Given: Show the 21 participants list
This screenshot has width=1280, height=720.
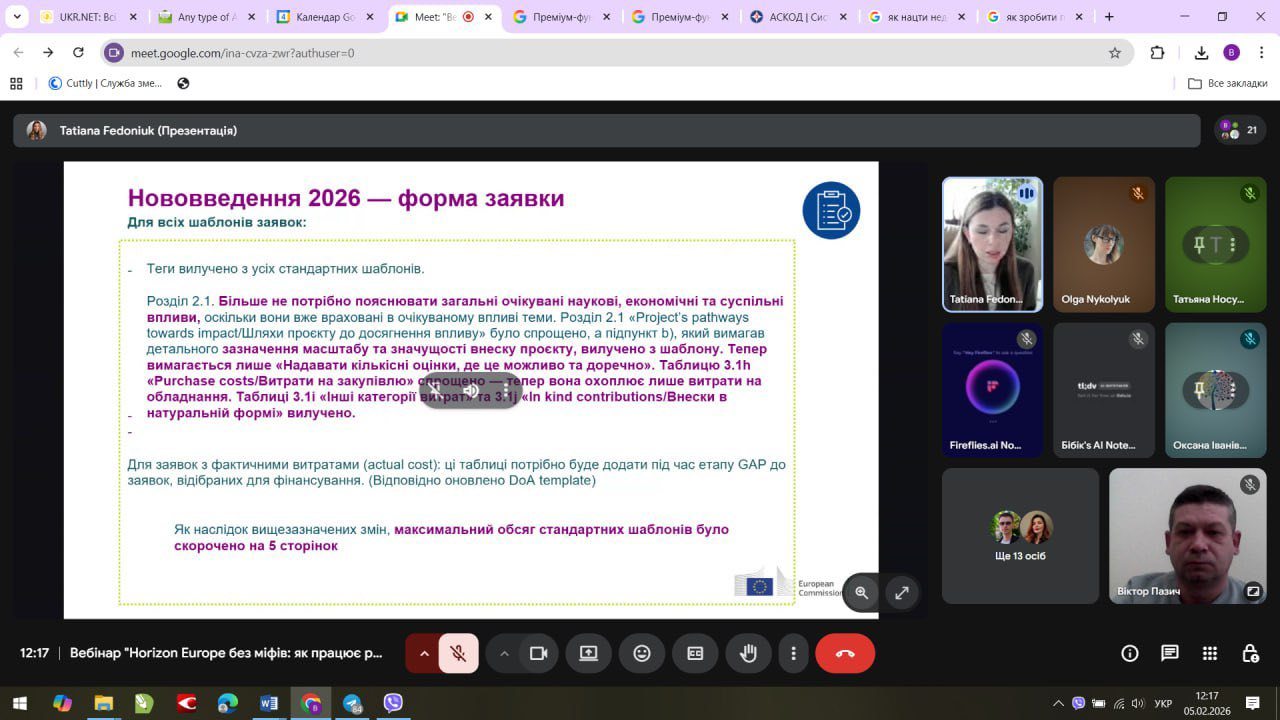Looking at the screenshot, I should pyautogui.click(x=1239, y=130).
